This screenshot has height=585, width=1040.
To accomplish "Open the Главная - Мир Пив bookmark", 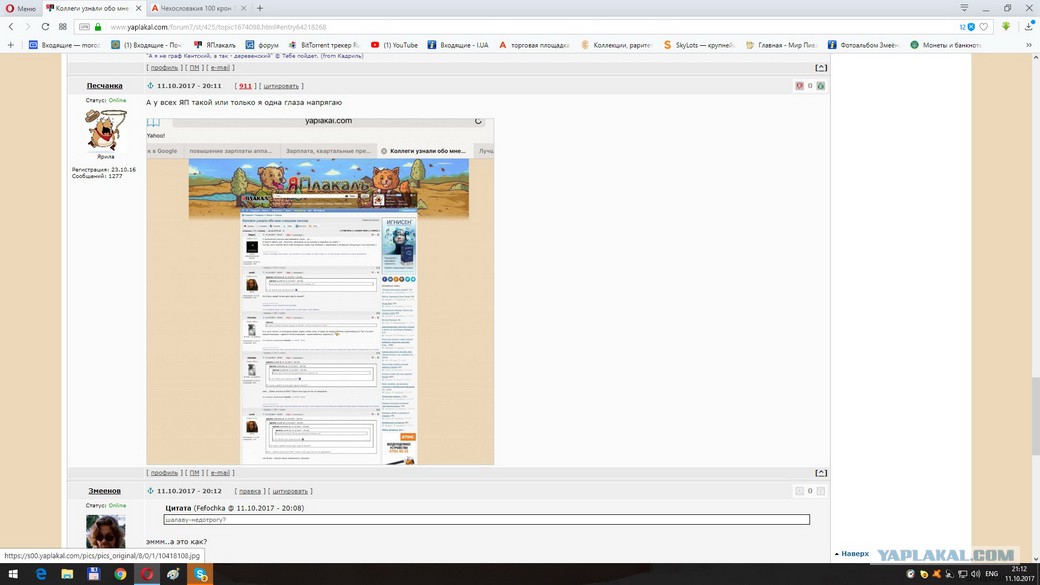I will pos(781,45).
